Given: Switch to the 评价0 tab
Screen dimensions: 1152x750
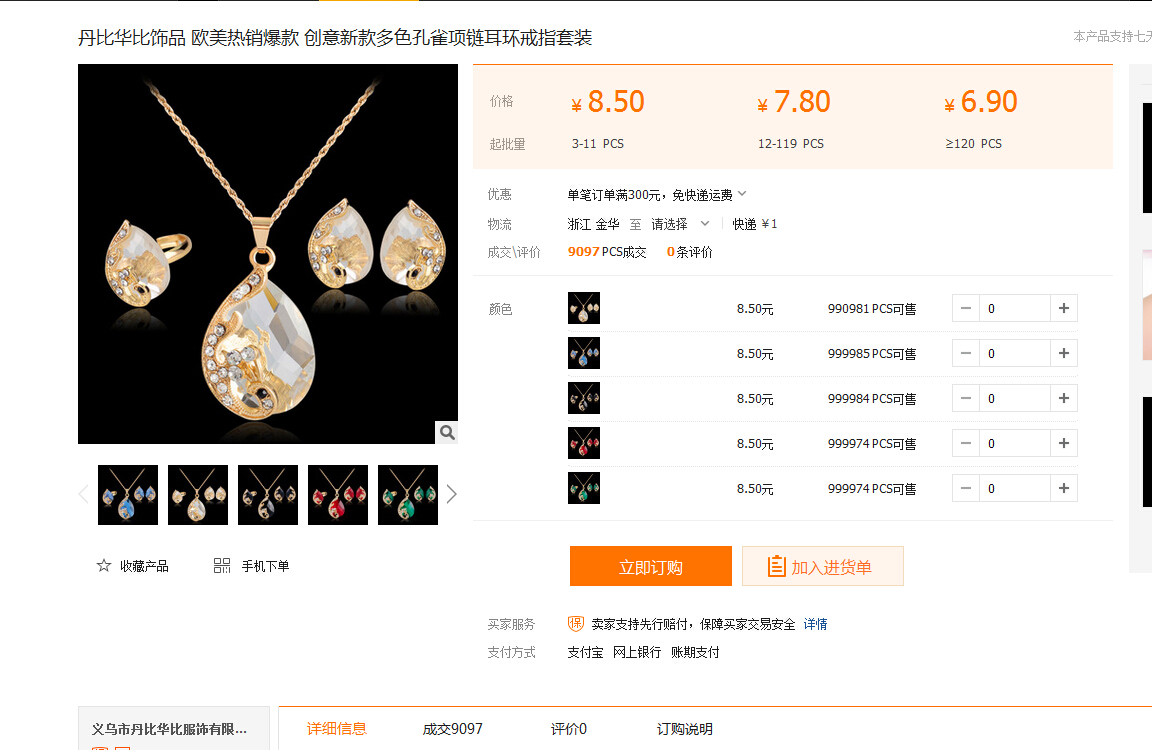Looking at the screenshot, I should tap(569, 729).
